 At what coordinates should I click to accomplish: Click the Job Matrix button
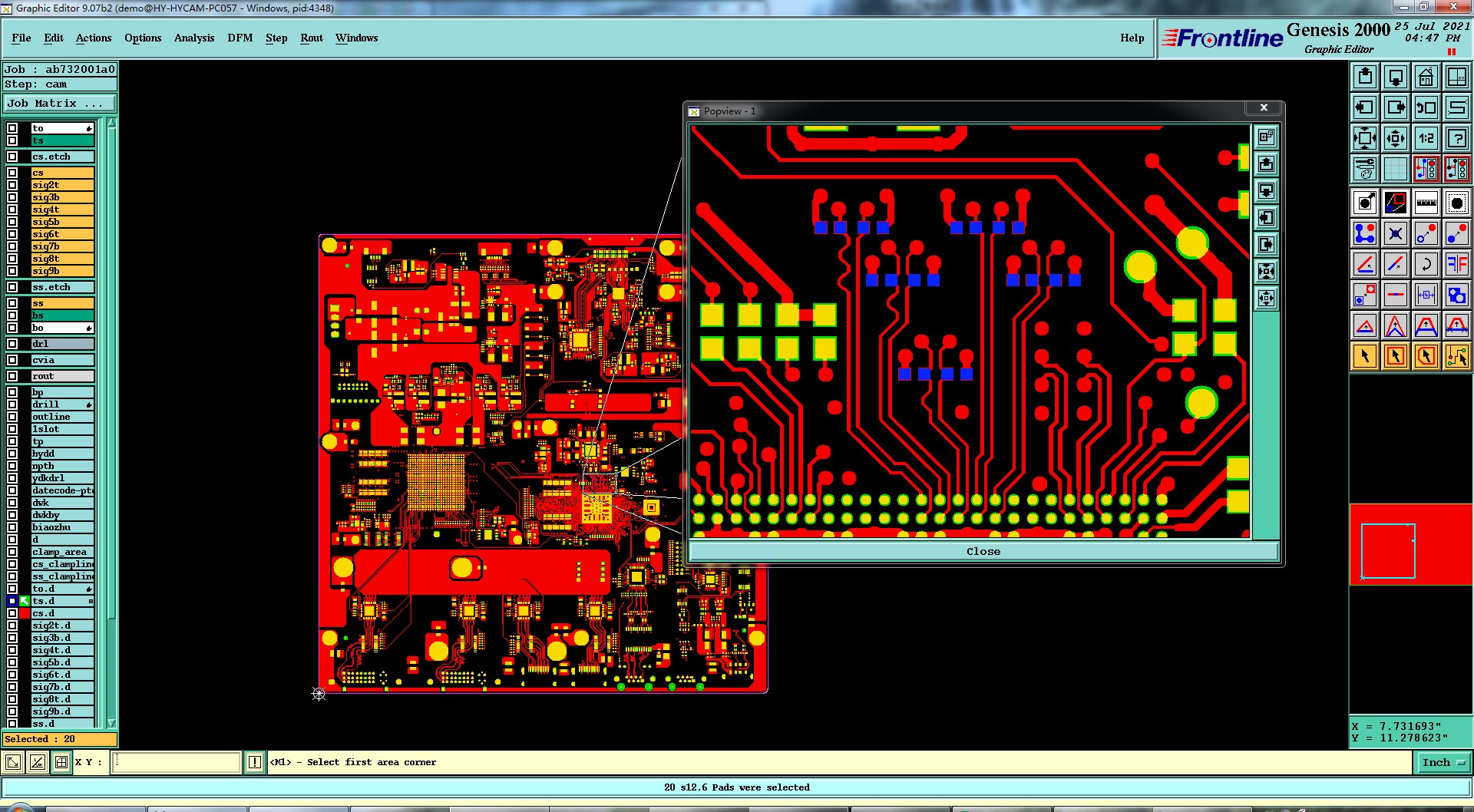(x=60, y=104)
